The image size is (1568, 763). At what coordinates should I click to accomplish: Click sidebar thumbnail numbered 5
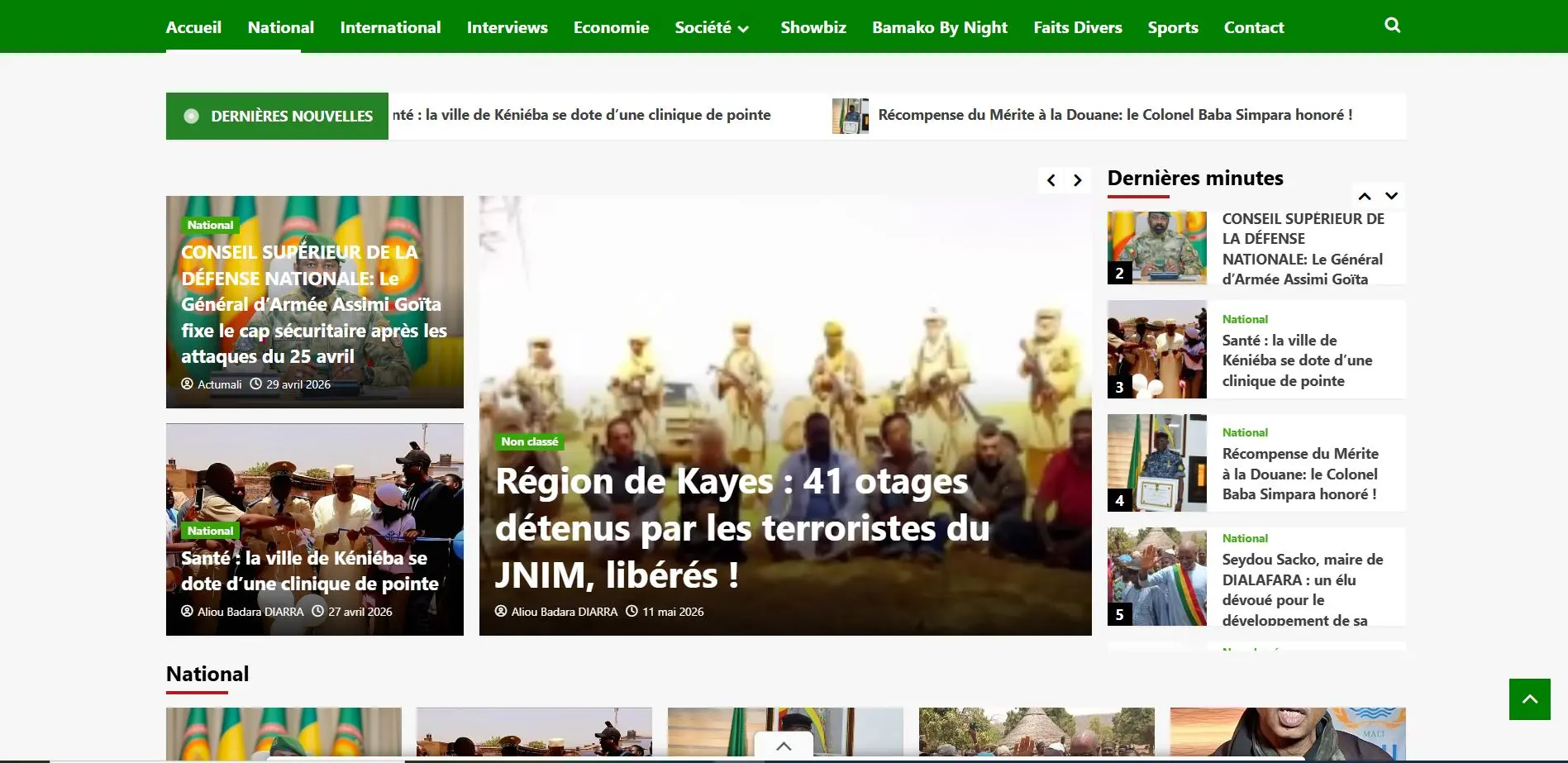tap(1157, 576)
